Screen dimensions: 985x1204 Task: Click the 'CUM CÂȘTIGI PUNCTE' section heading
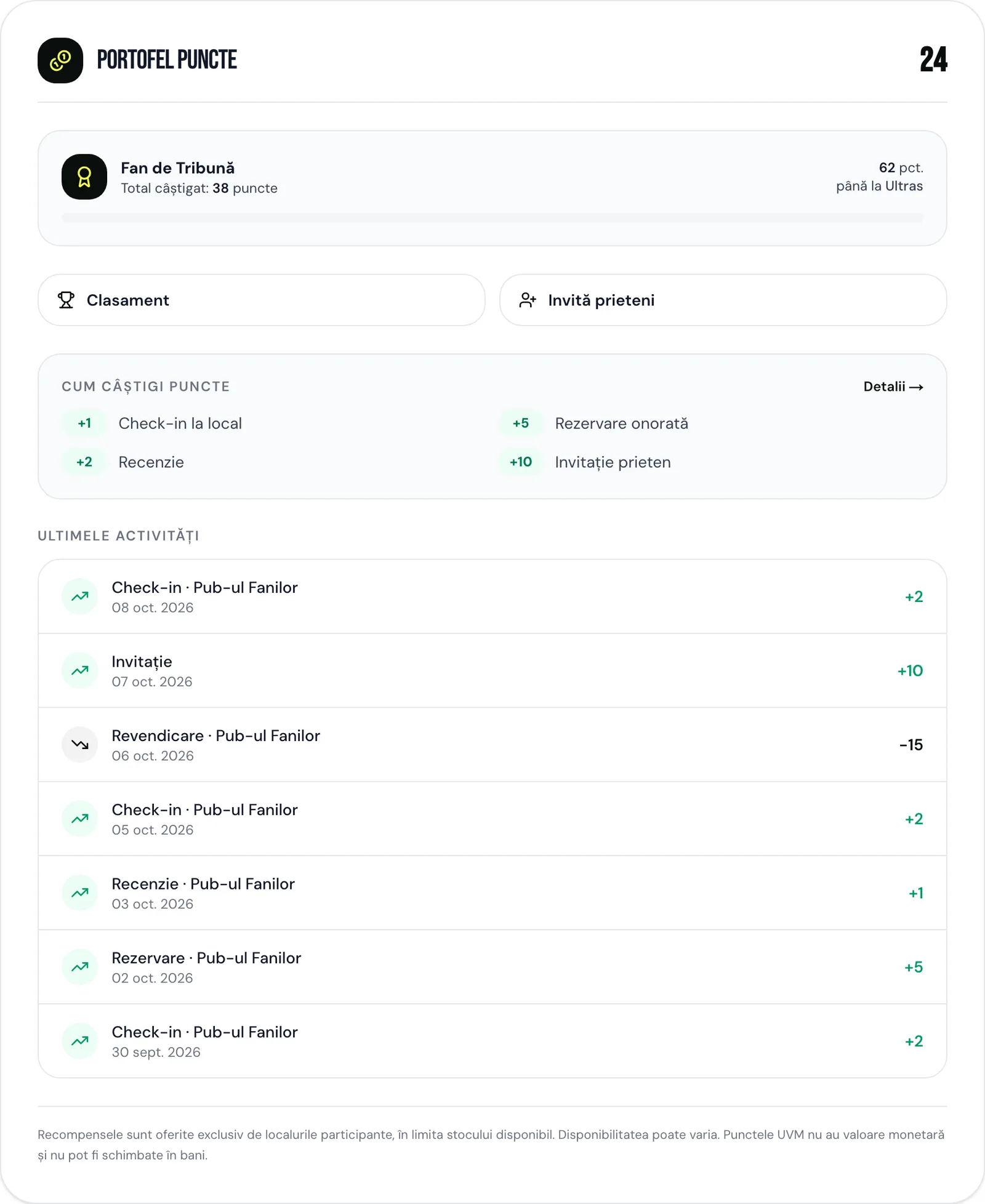tap(146, 387)
